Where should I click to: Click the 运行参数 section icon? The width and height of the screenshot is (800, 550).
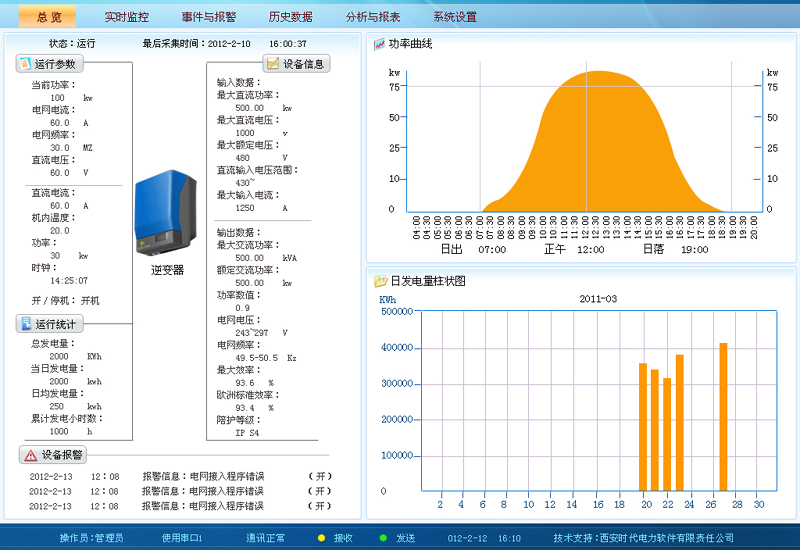[x=26, y=64]
